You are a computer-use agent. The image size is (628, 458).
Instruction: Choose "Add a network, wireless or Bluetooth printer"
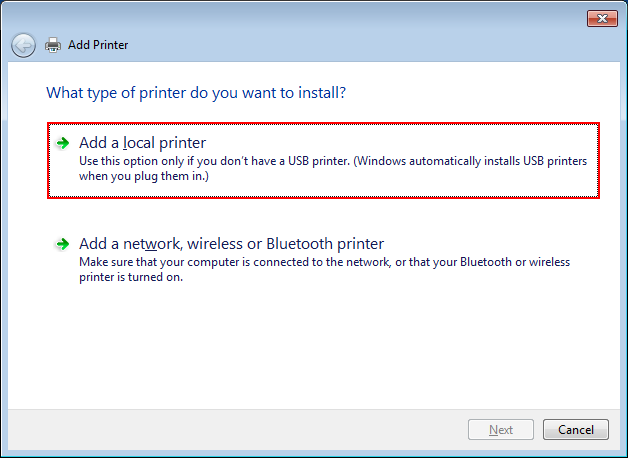[231, 244]
